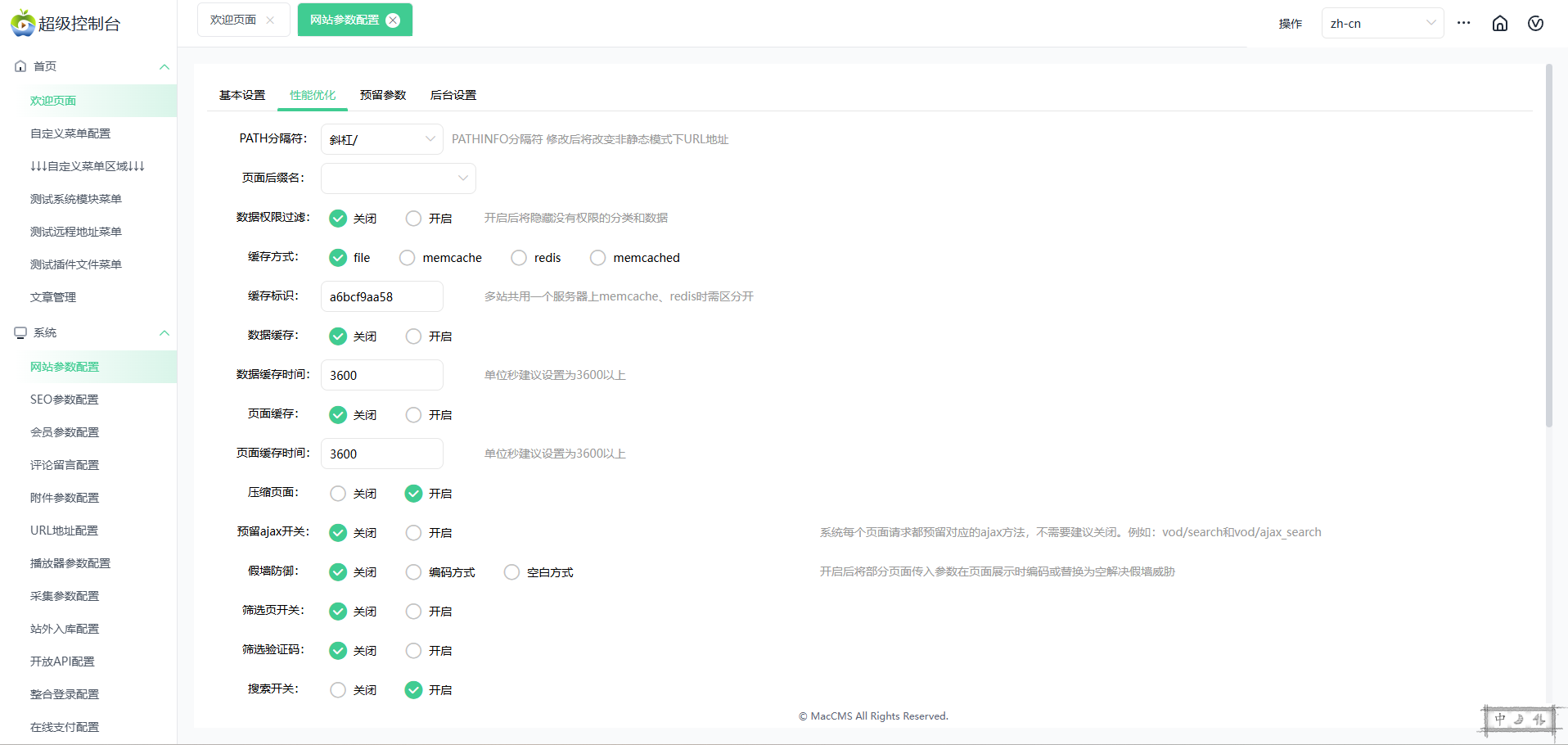Click the 缓存标识 input field
Viewport: 1568px width, 745px height.
coord(381,296)
